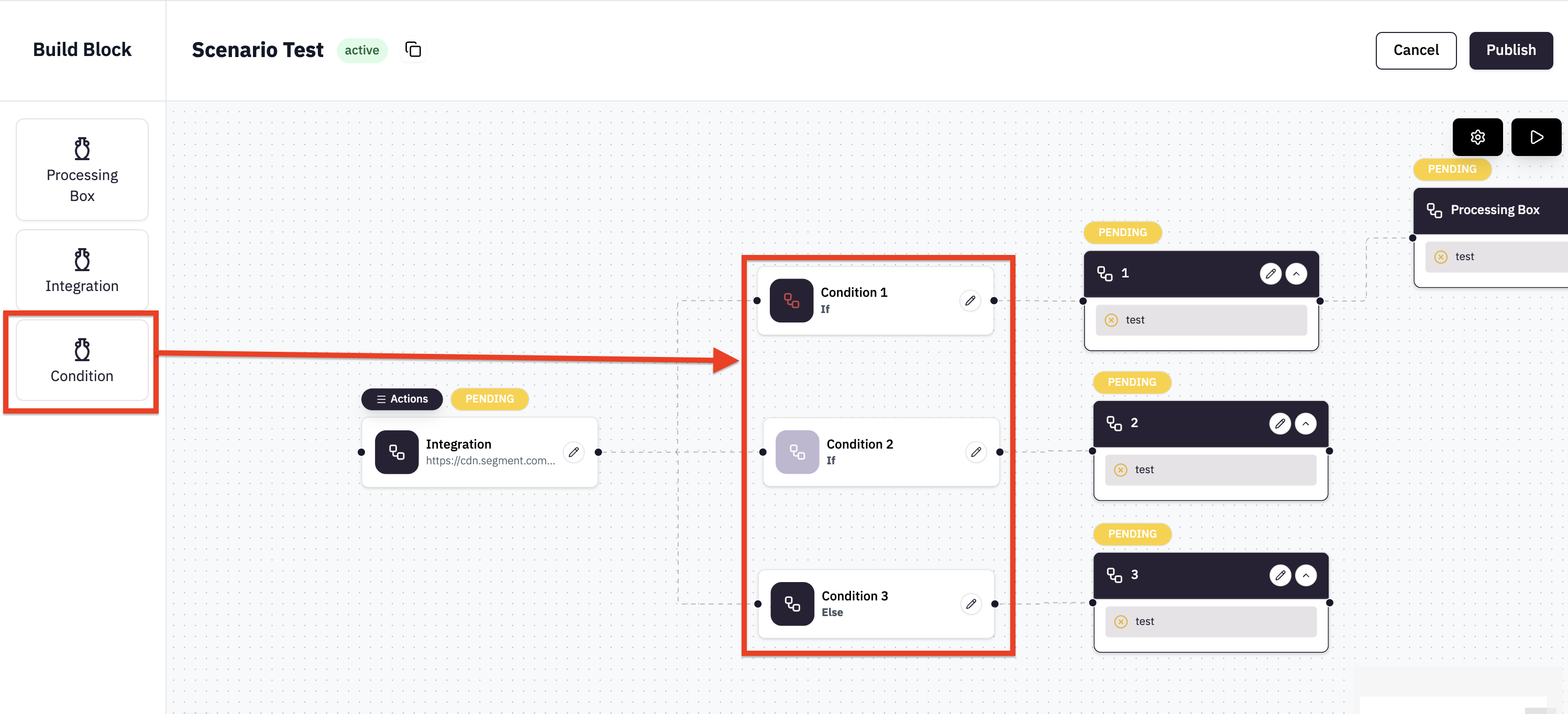Image resolution: width=1568 pixels, height=714 pixels.
Task: Click the pencil icon on Condition 1
Action: [969, 300]
